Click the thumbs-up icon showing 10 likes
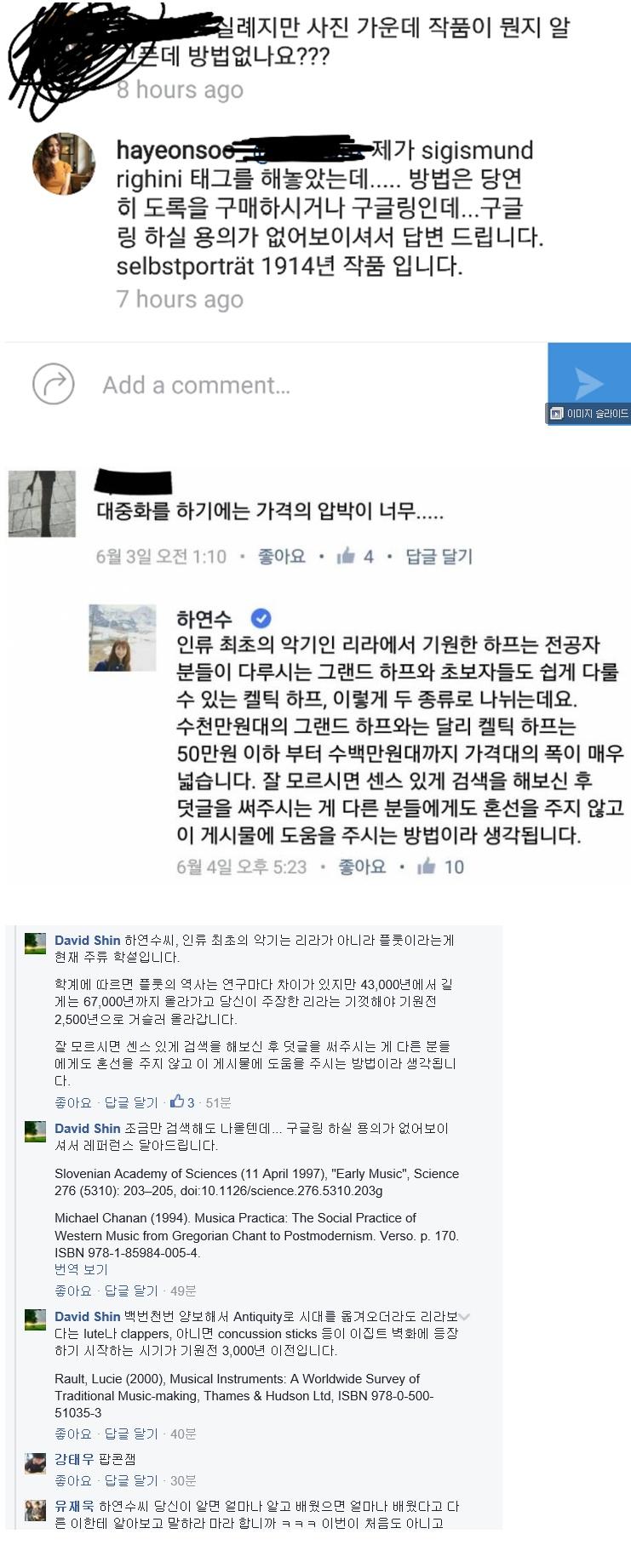 [427, 867]
